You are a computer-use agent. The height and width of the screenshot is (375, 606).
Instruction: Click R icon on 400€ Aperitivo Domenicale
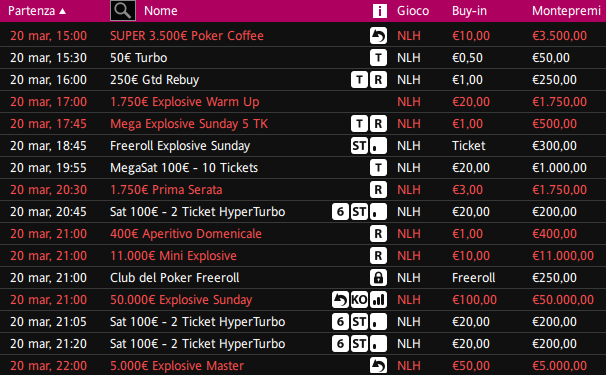[x=378, y=234]
